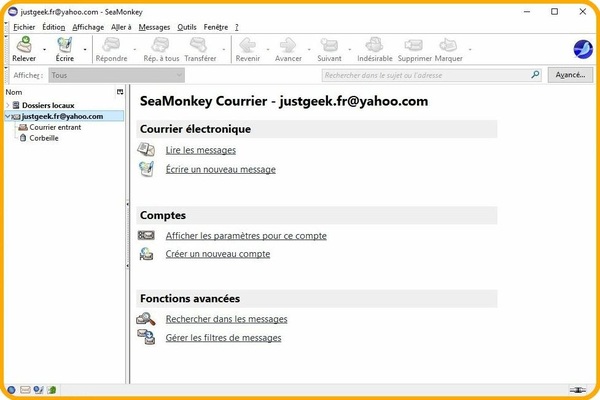Select the justgeek.fr@yahoo.com account row
600x400 pixels.
64,116
